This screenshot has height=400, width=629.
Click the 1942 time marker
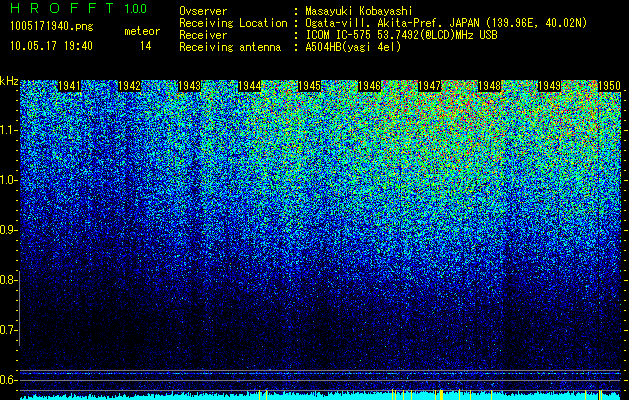coord(129,86)
